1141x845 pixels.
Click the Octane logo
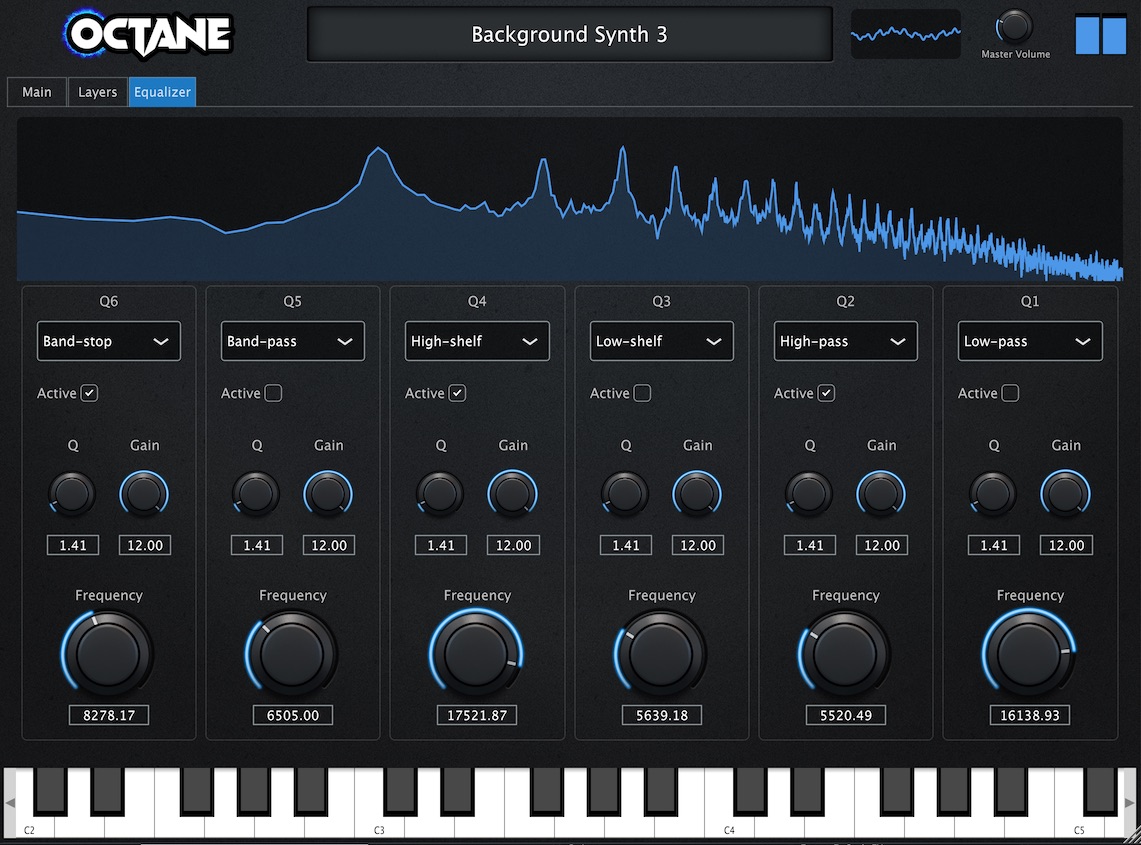[x=147, y=34]
